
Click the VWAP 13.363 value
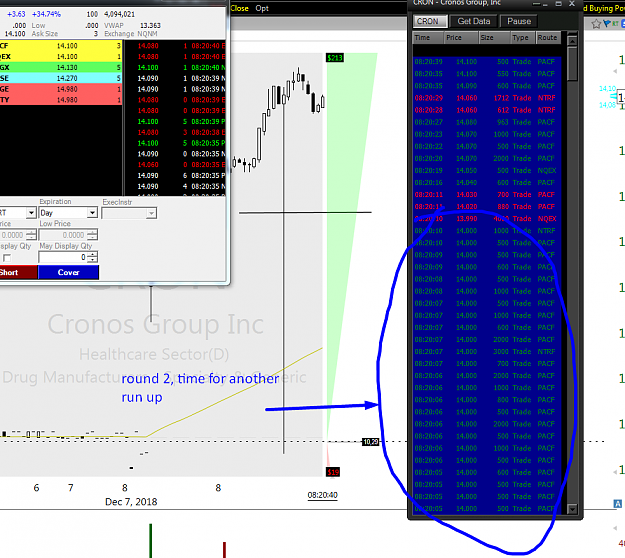(150, 26)
